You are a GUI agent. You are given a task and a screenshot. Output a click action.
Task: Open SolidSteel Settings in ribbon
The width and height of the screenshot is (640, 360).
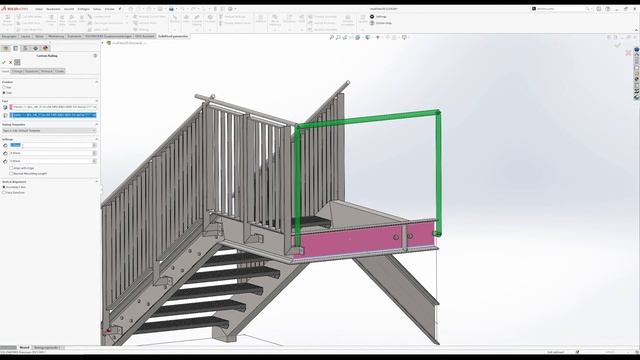378,17
